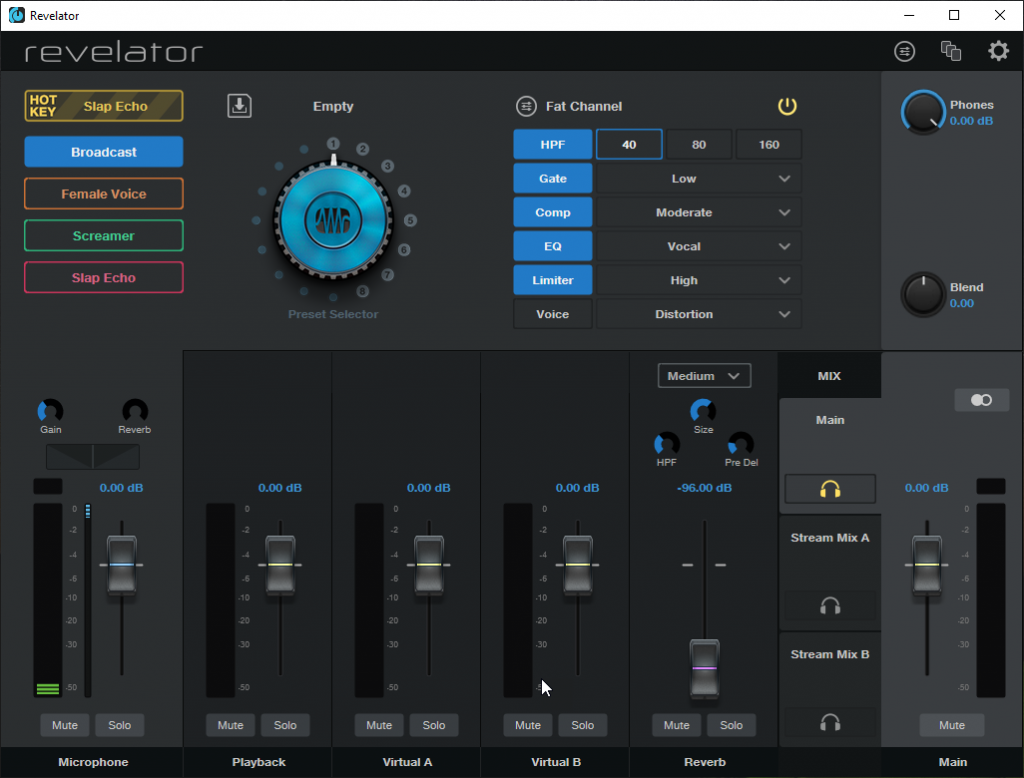Open the Gate Low dropdown
Screen dimensions: 1024x778
tap(698, 178)
